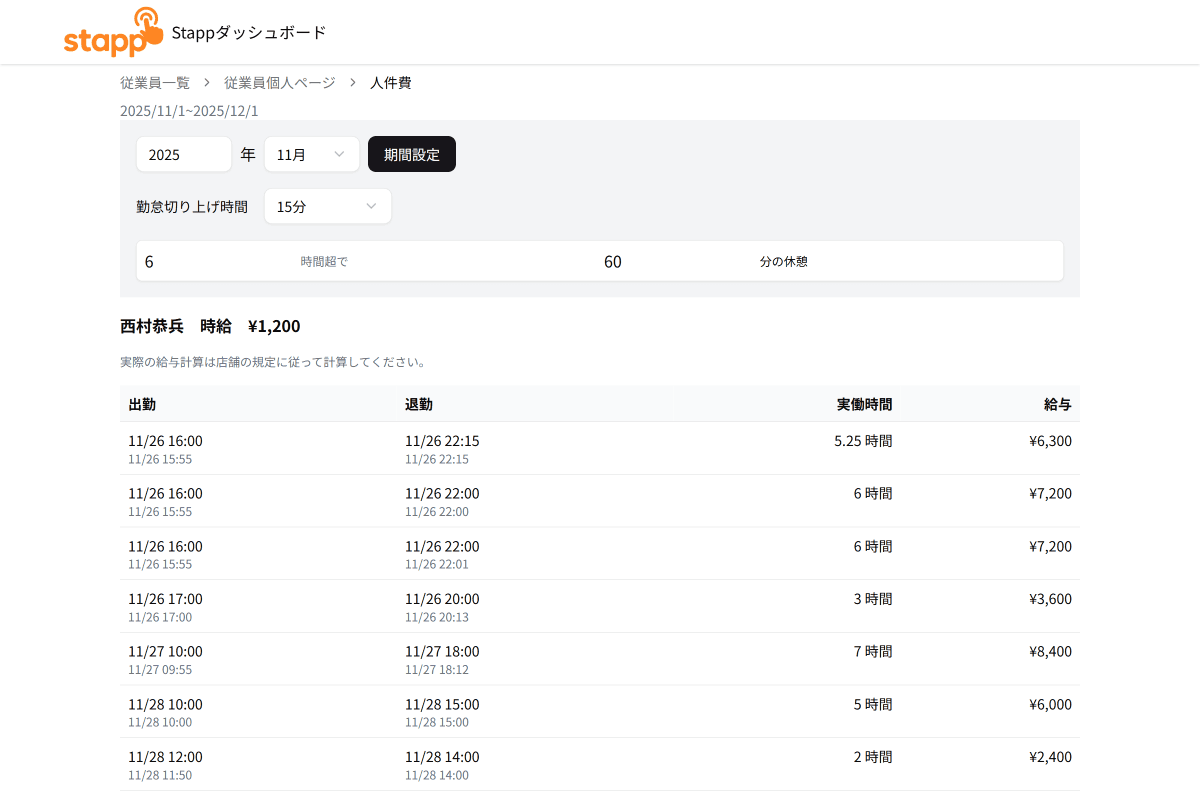Click the 給与 column header
Screen dimensions: 1200x800
[1057, 405]
